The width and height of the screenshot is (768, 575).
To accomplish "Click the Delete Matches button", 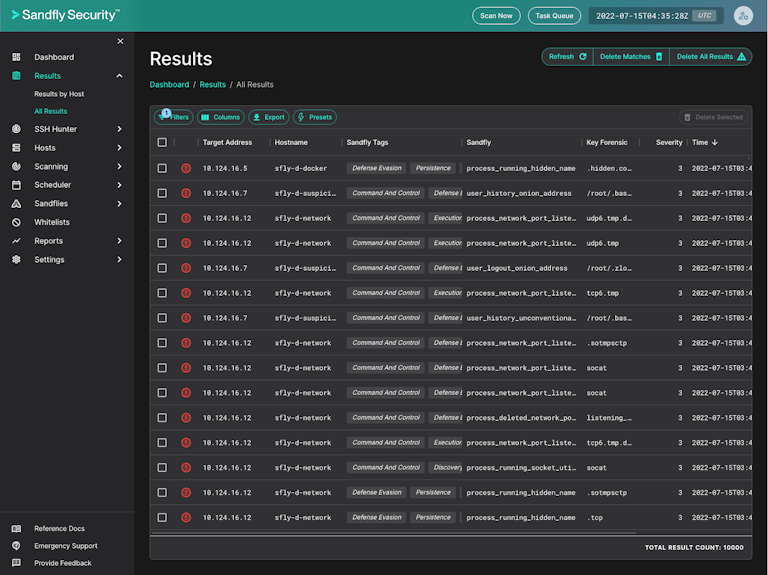I will [631, 57].
